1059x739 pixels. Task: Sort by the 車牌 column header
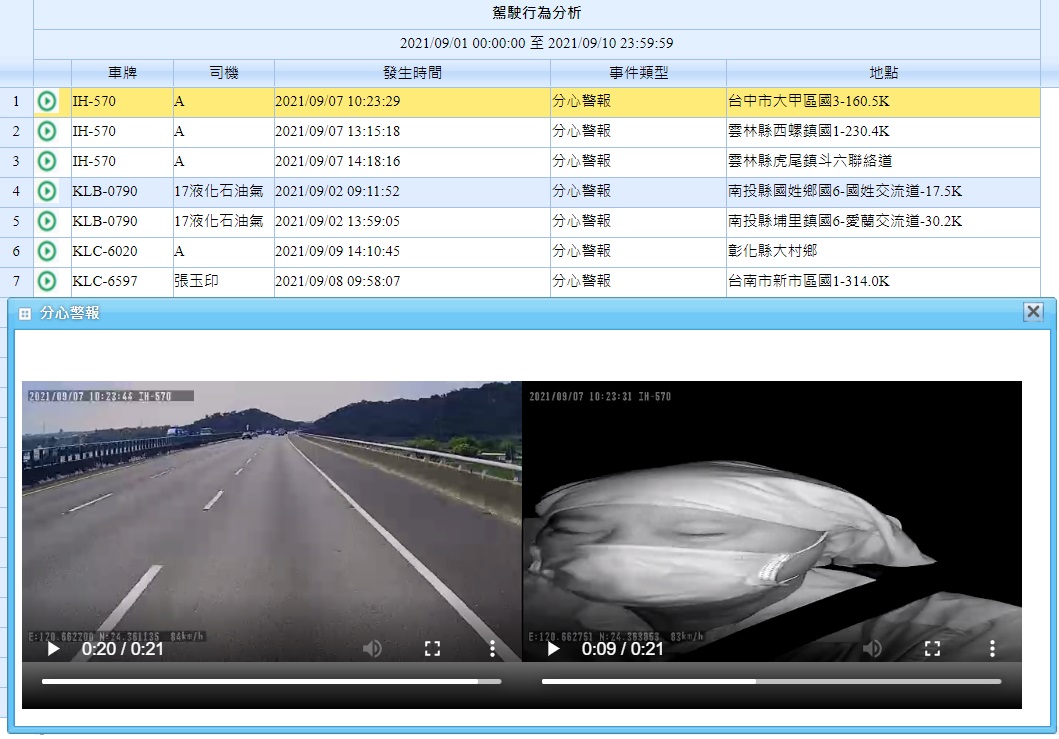(122, 73)
